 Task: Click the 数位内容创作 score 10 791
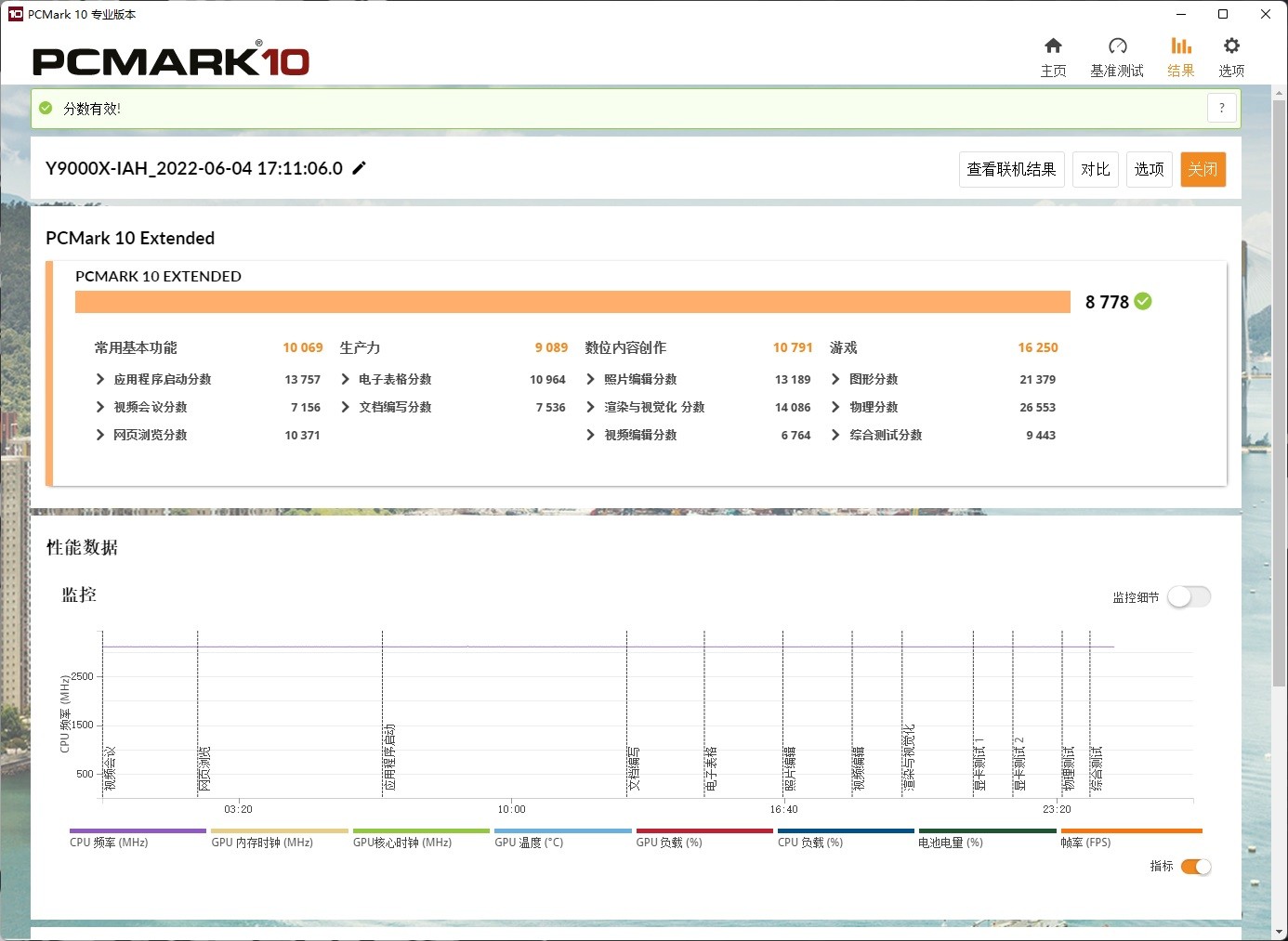pos(793,347)
